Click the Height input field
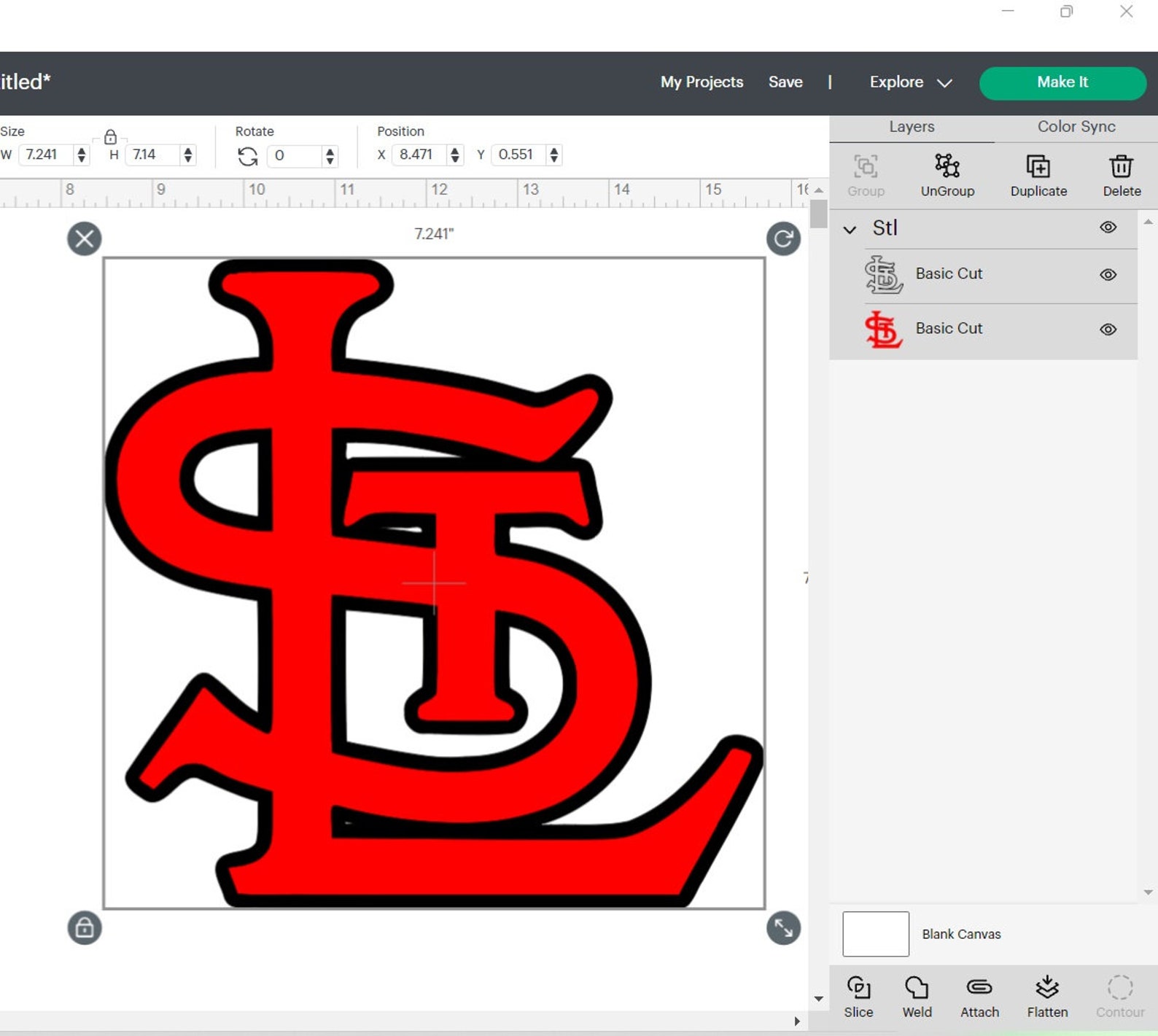1158x1036 pixels. click(x=153, y=155)
